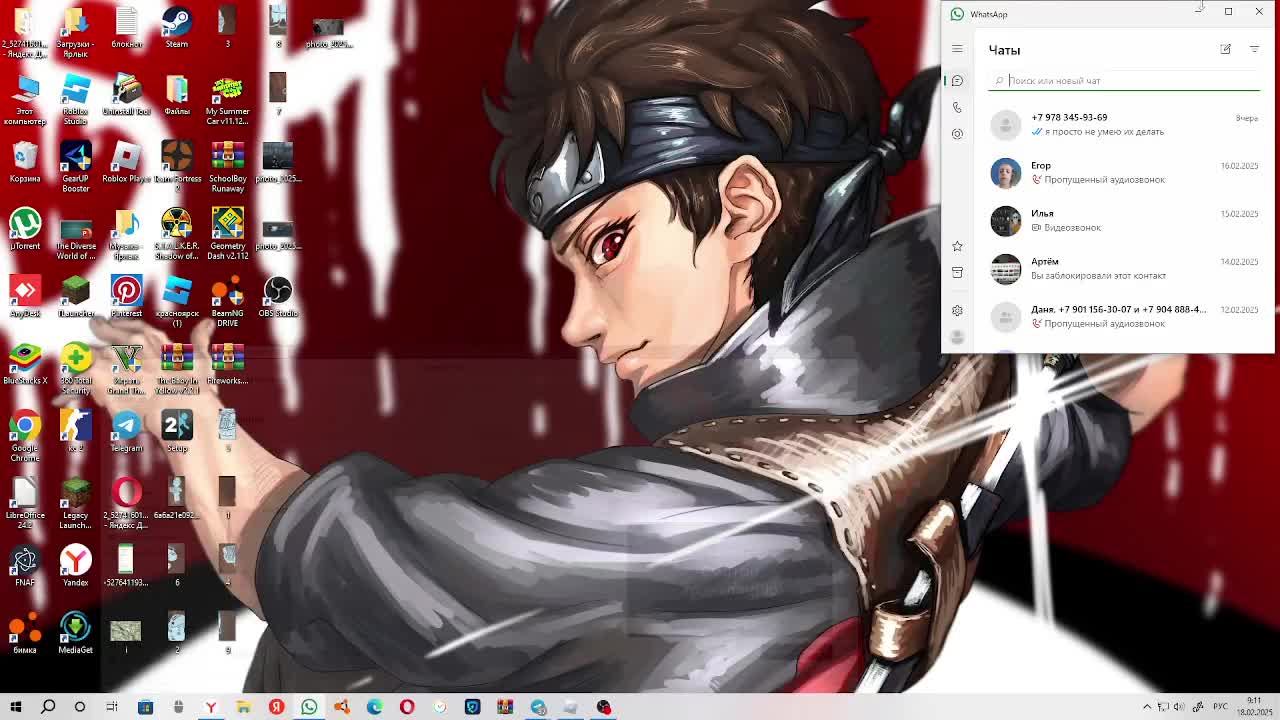Focus the WhatsApp chat search field
This screenshot has height=720, width=1280.
[1124, 81]
